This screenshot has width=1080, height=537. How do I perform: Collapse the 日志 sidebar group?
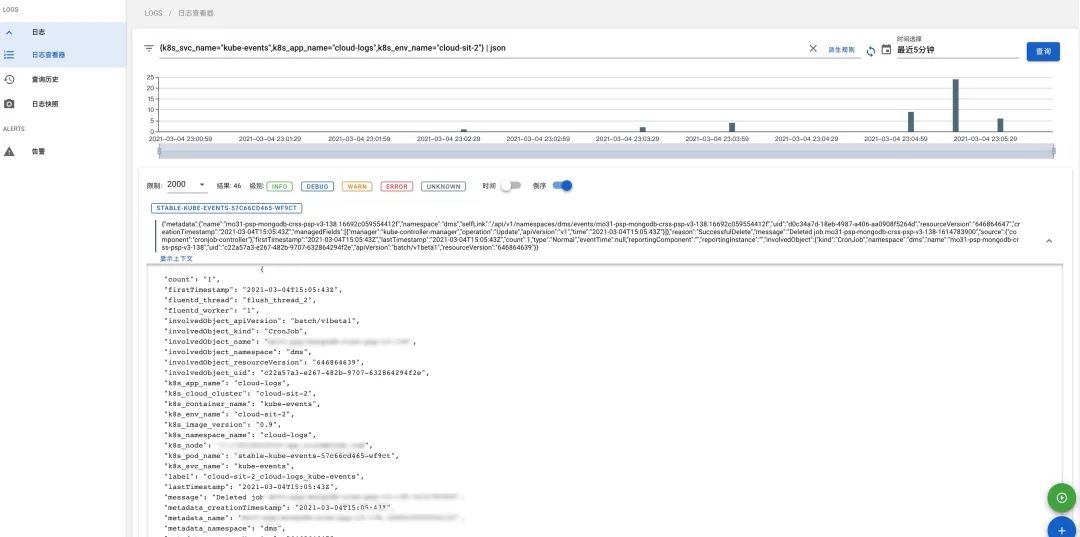[x=9, y=32]
